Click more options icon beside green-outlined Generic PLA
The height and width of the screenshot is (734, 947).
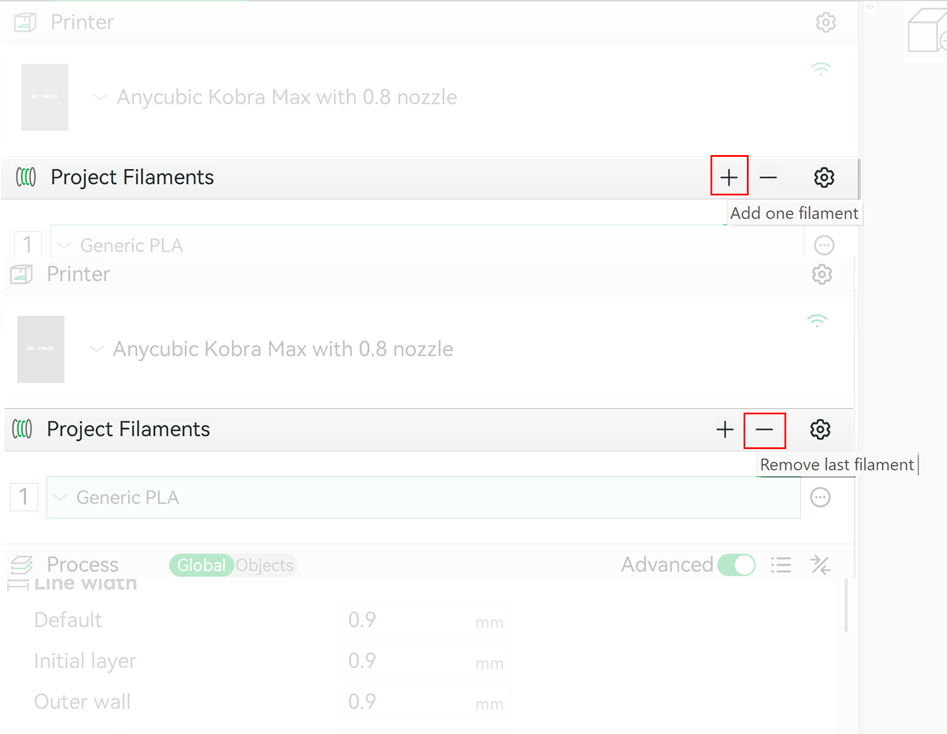(x=820, y=497)
